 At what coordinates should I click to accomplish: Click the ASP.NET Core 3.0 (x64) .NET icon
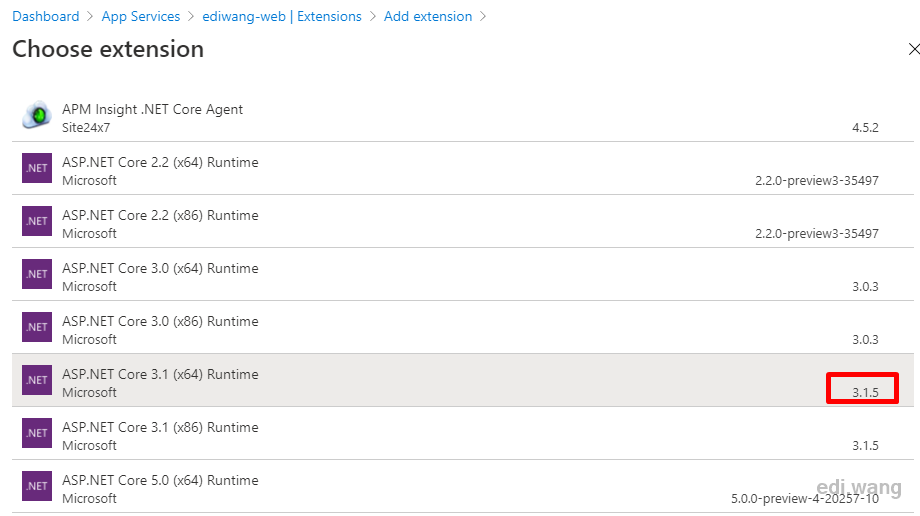coord(37,274)
